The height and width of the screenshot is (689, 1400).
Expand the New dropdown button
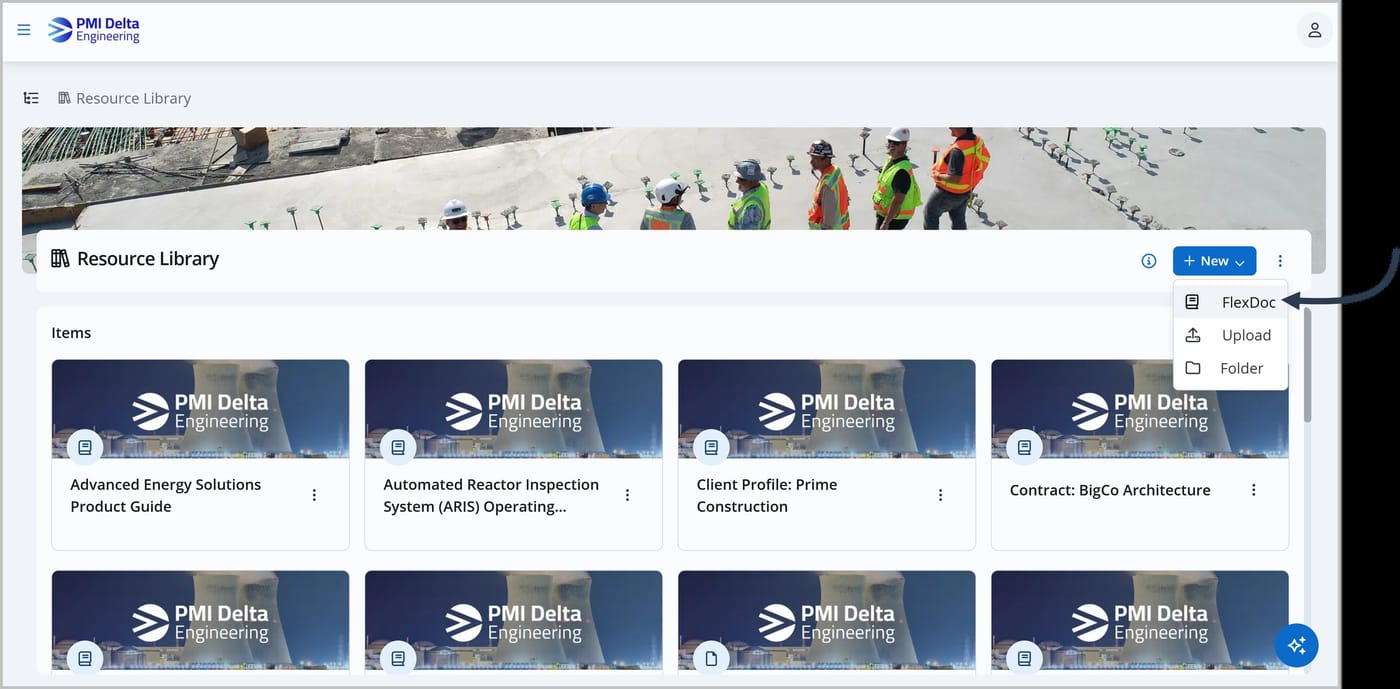(x=1214, y=261)
